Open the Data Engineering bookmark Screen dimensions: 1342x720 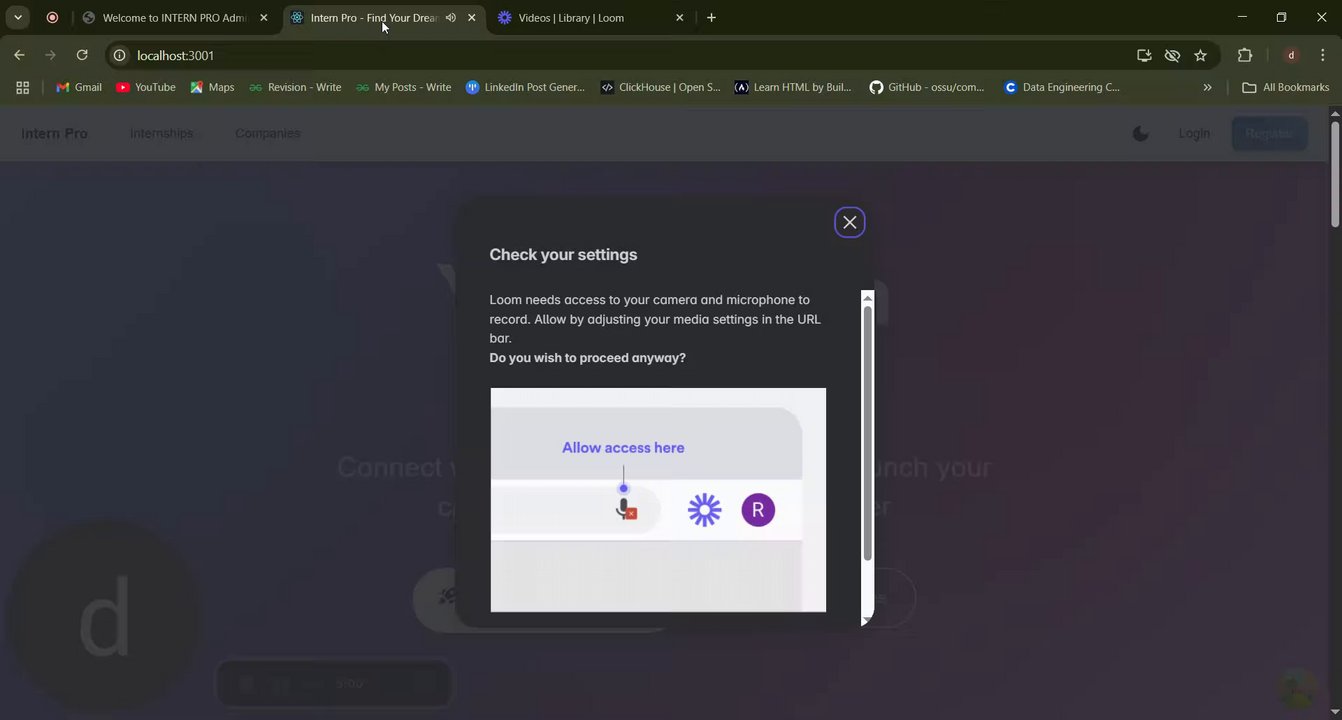coord(1062,87)
